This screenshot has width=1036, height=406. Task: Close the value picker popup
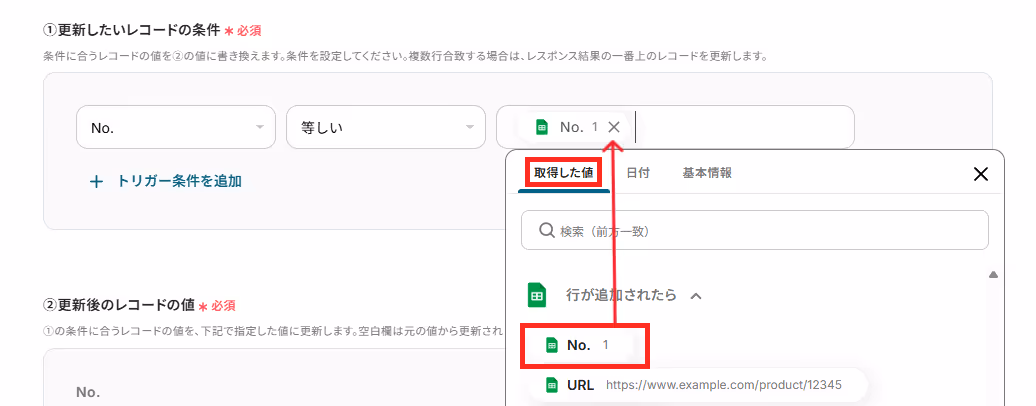[981, 174]
